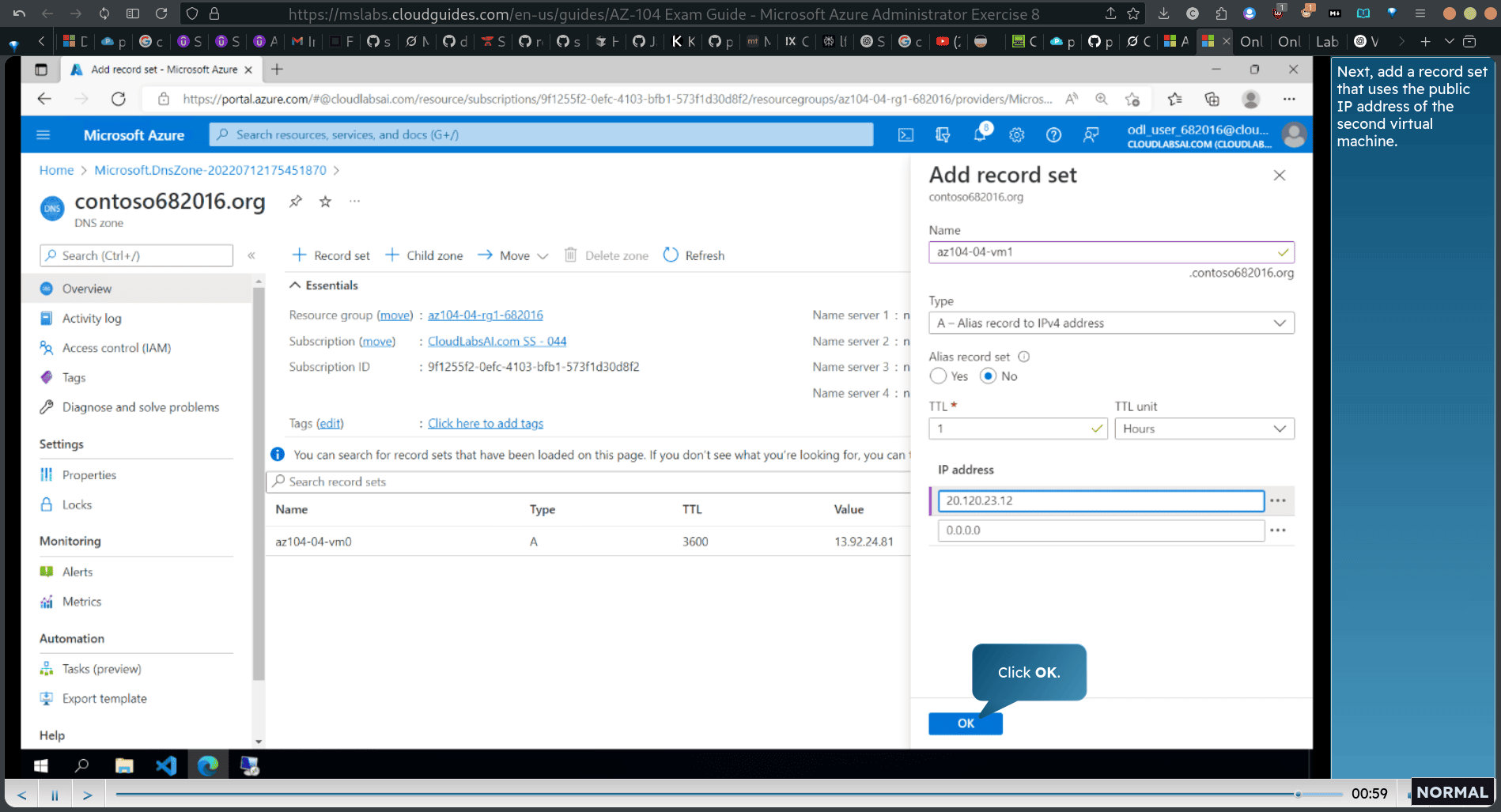Pin contoso682016.org to dashboard
This screenshot has height=812, width=1501.
pyautogui.click(x=296, y=201)
